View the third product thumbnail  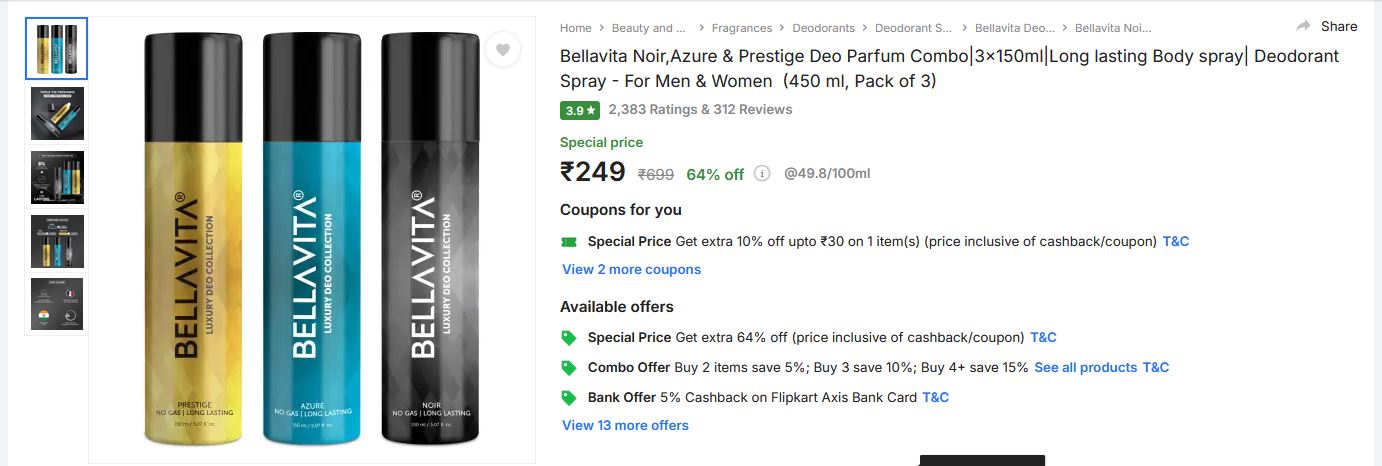coord(57,177)
